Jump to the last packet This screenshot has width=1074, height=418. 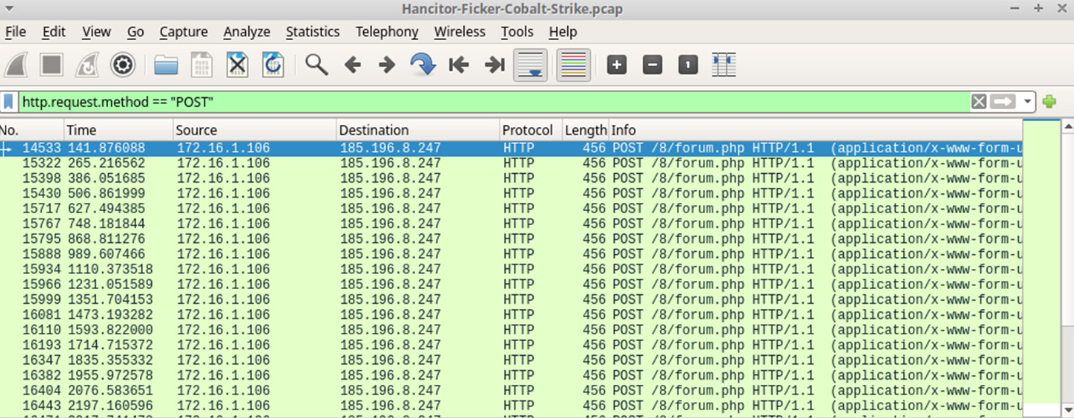(x=494, y=65)
